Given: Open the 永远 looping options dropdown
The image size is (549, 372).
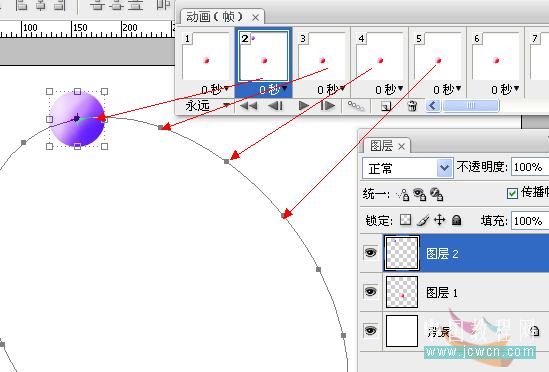Looking at the screenshot, I should pos(227,105).
